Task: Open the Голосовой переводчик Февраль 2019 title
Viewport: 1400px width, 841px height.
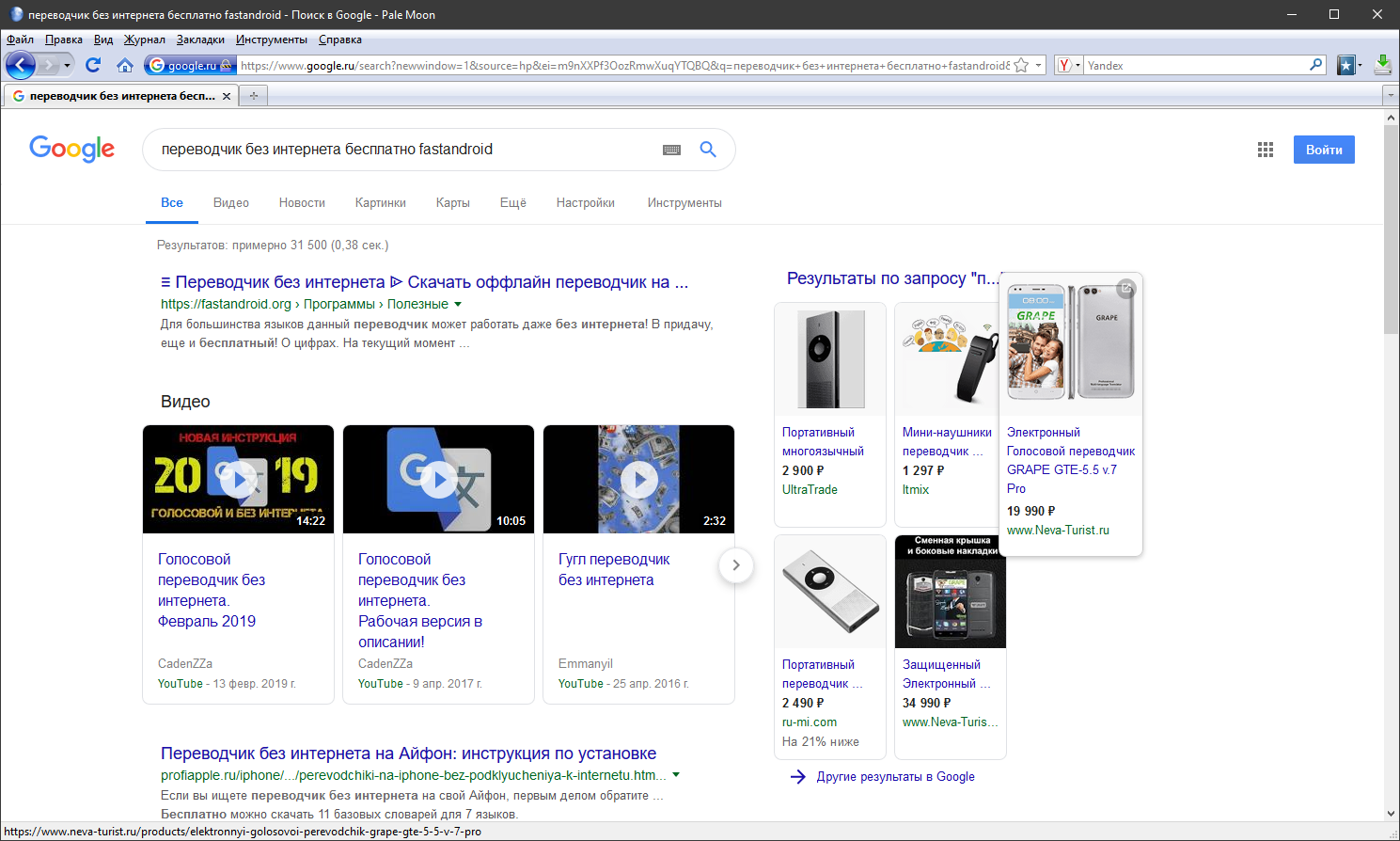Action: pyautogui.click(x=212, y=591)
